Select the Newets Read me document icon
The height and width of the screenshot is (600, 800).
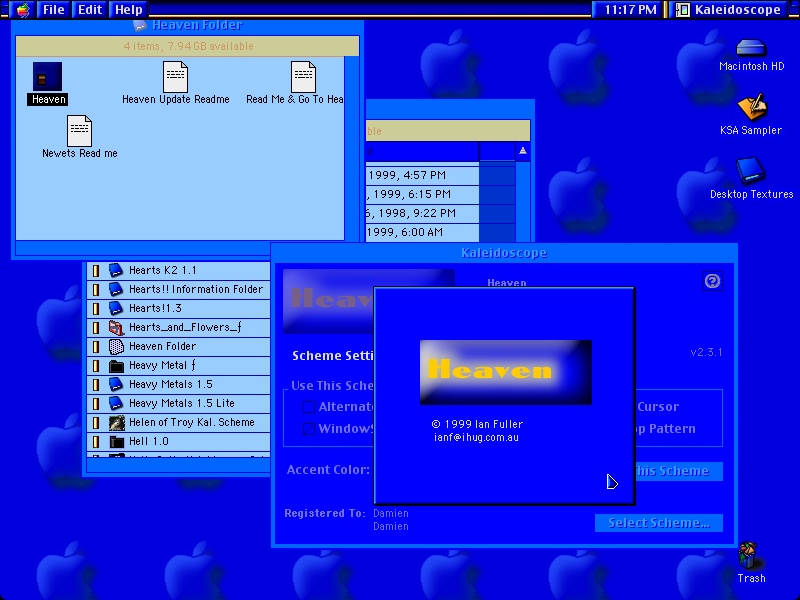pos(80,131)
